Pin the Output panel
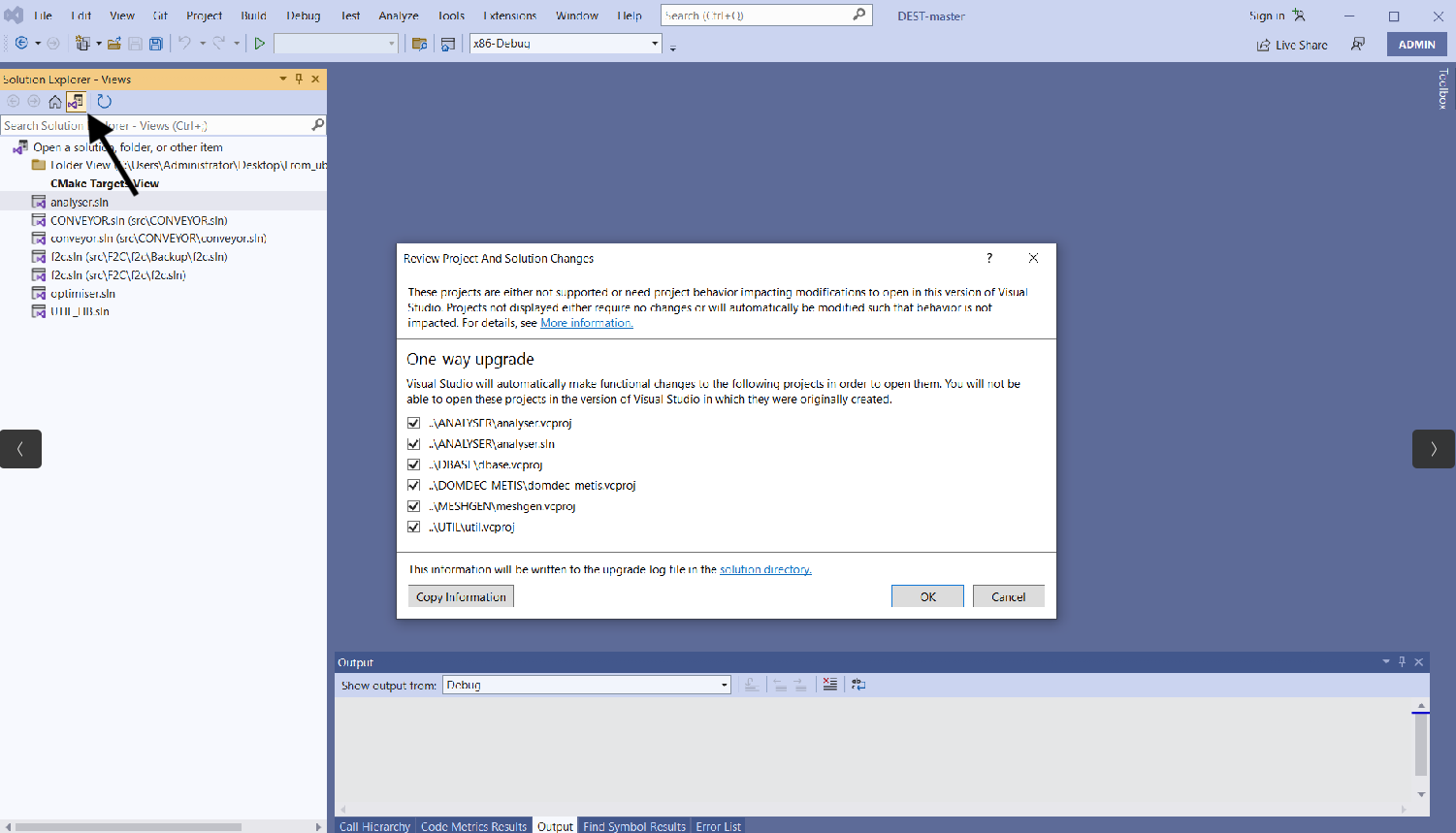 1402,661
